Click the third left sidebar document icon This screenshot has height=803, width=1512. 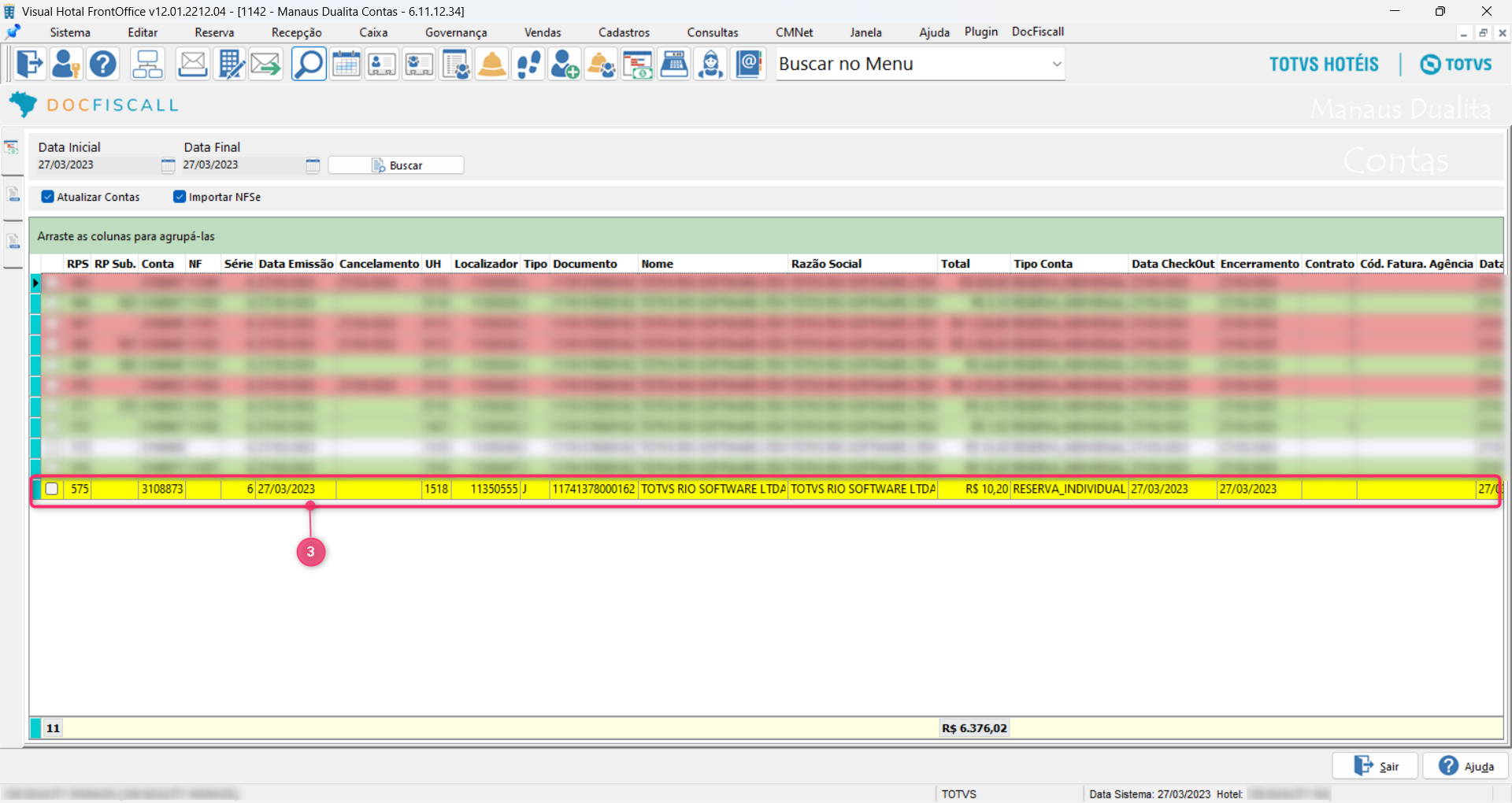click(12, 241)
